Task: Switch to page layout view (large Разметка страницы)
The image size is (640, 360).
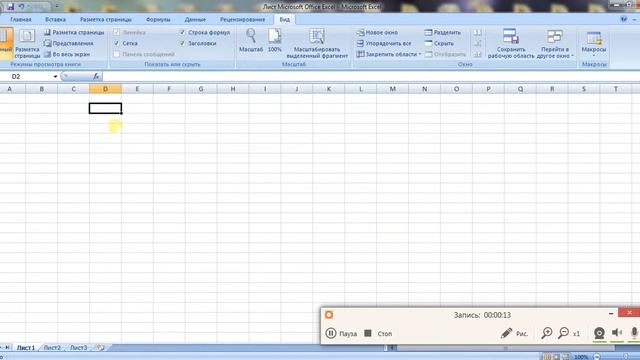Action: click(x=27, y=43)
